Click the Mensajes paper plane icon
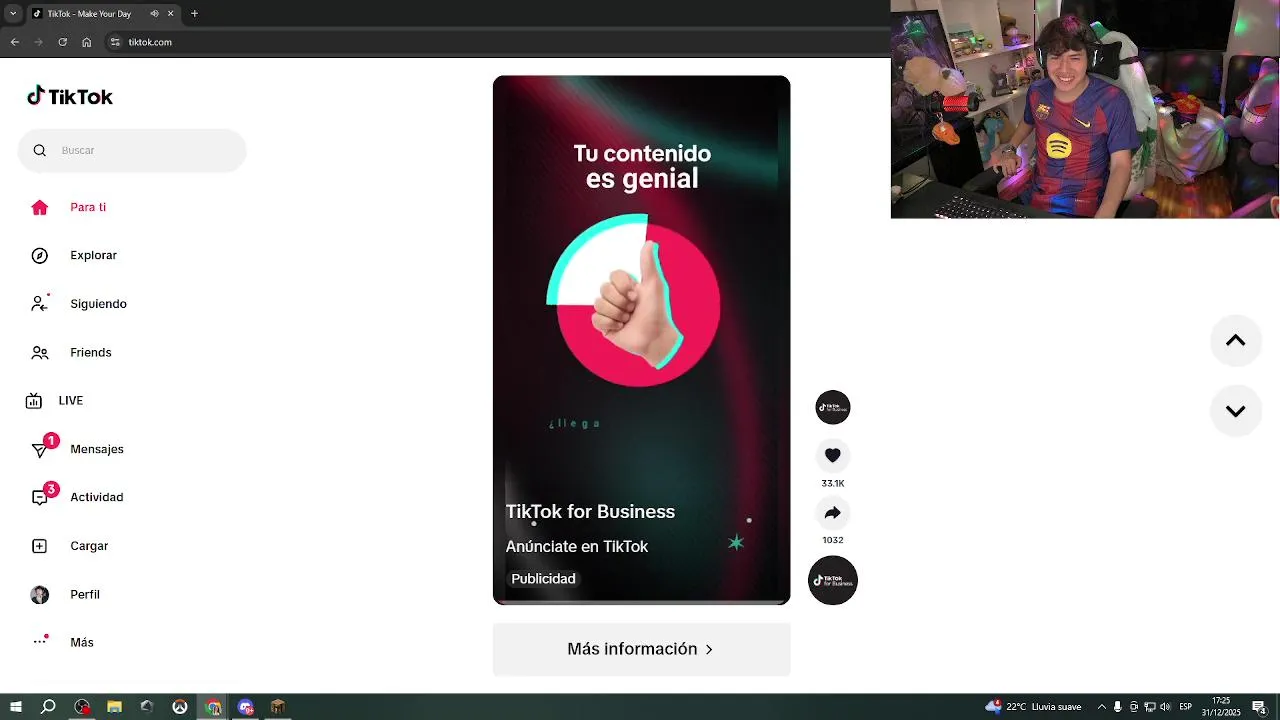Image resolution: width=1280 pixels, height=720 pixels. pos(40,450)
